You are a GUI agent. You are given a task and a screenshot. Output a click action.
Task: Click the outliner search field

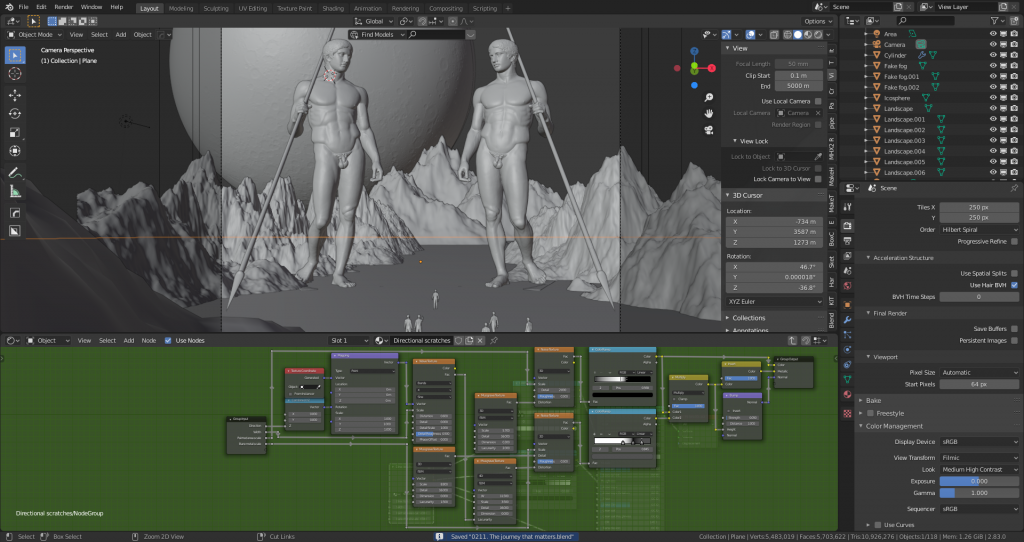coord(926,21)
